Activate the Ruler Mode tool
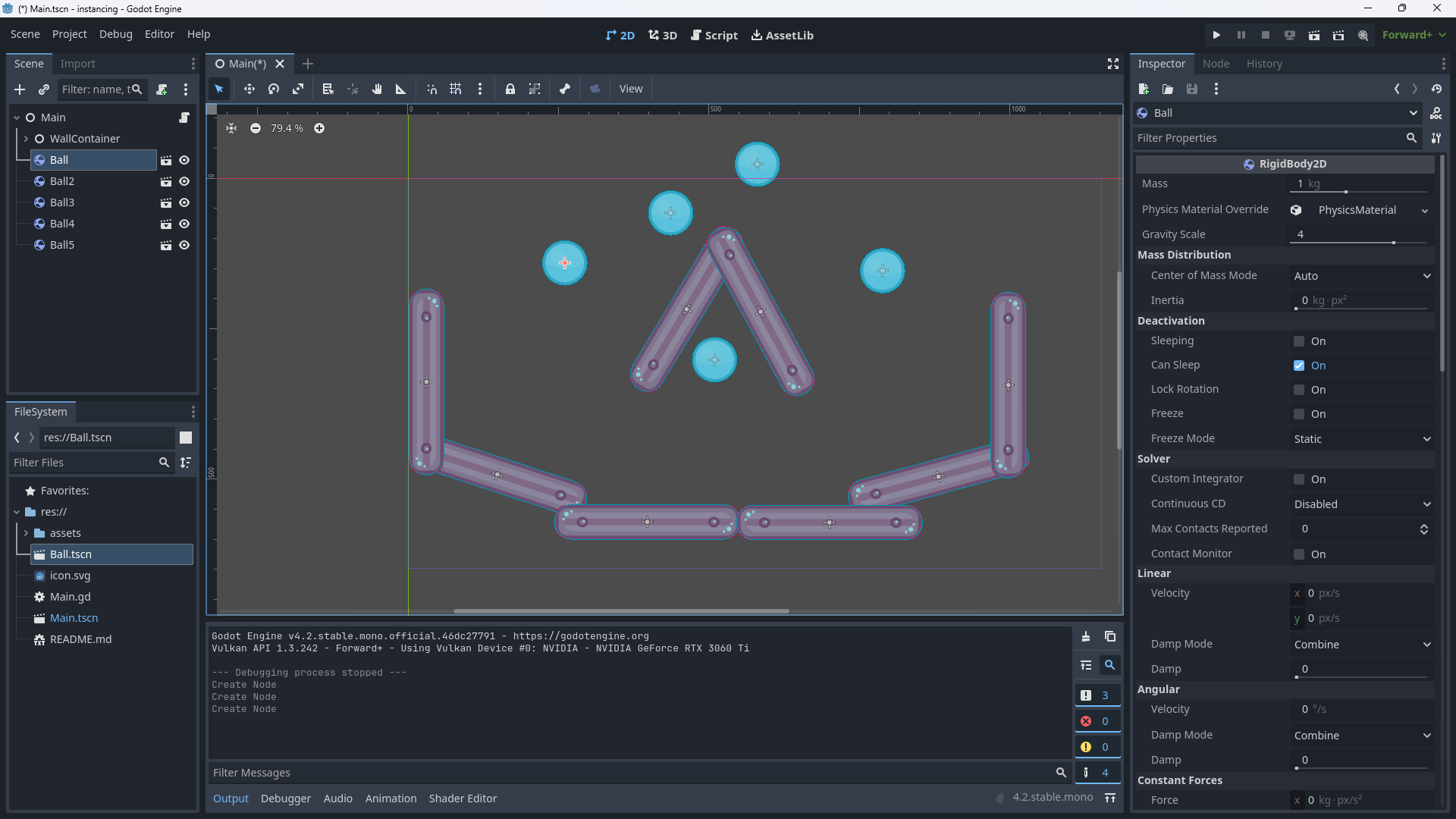Viewport: 1456px width, 819px height. click(x=401, y=89)
